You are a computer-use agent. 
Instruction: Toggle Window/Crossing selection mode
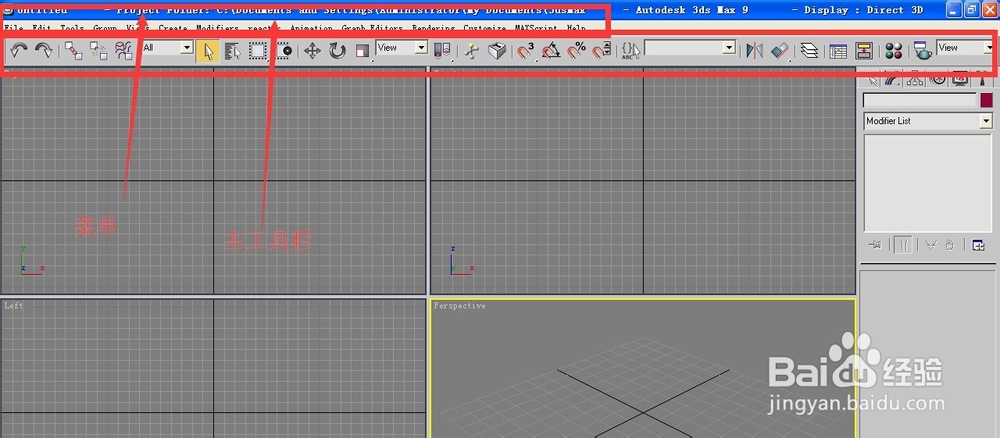point(283,51)
